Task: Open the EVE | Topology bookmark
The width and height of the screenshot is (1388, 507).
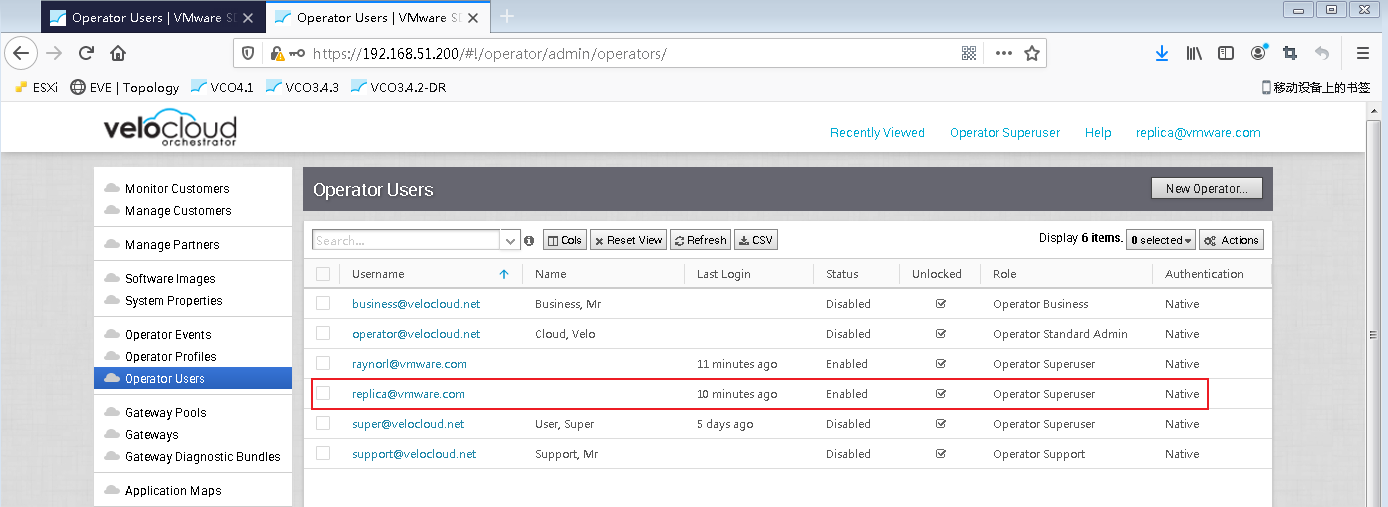Action: pos(125,87)
